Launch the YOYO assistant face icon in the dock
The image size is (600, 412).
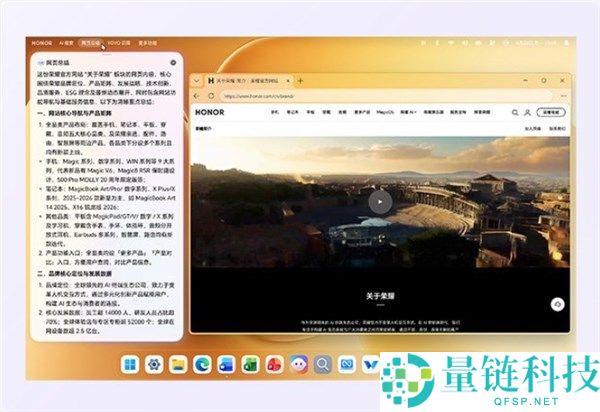click(299, 365)
